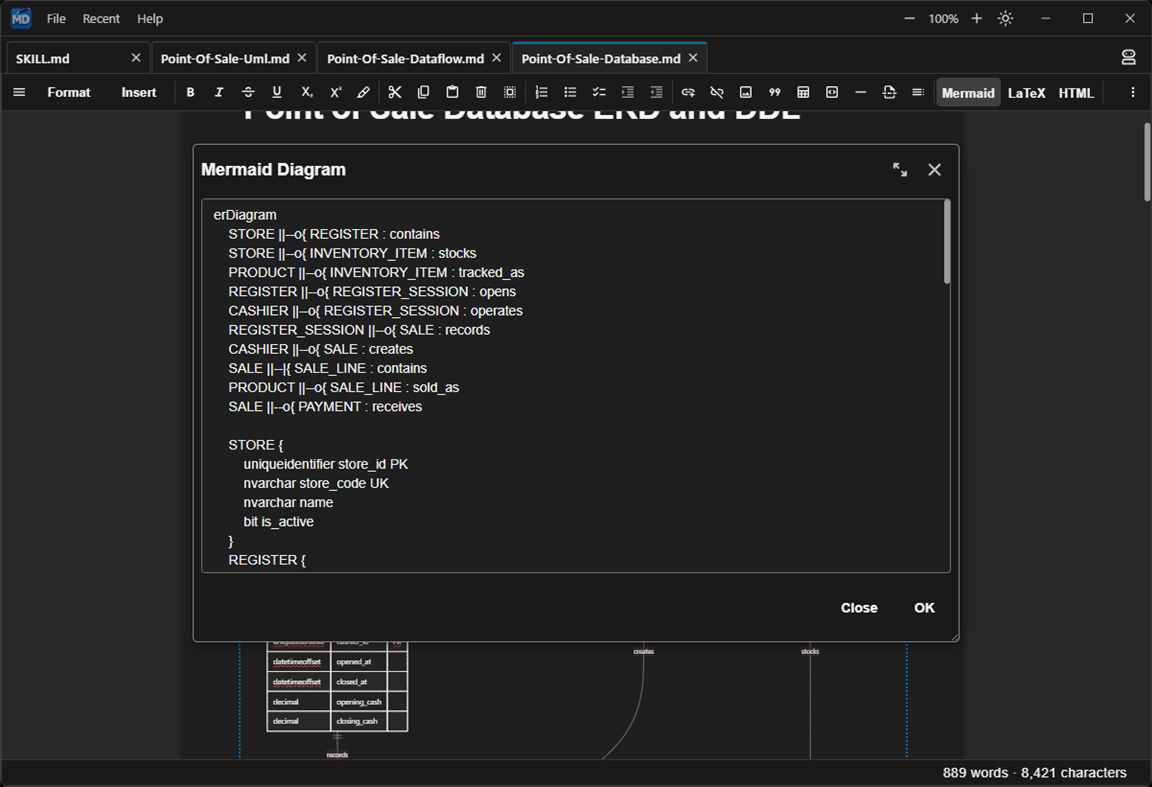Click the Close button in the dialog

(859, 608)
